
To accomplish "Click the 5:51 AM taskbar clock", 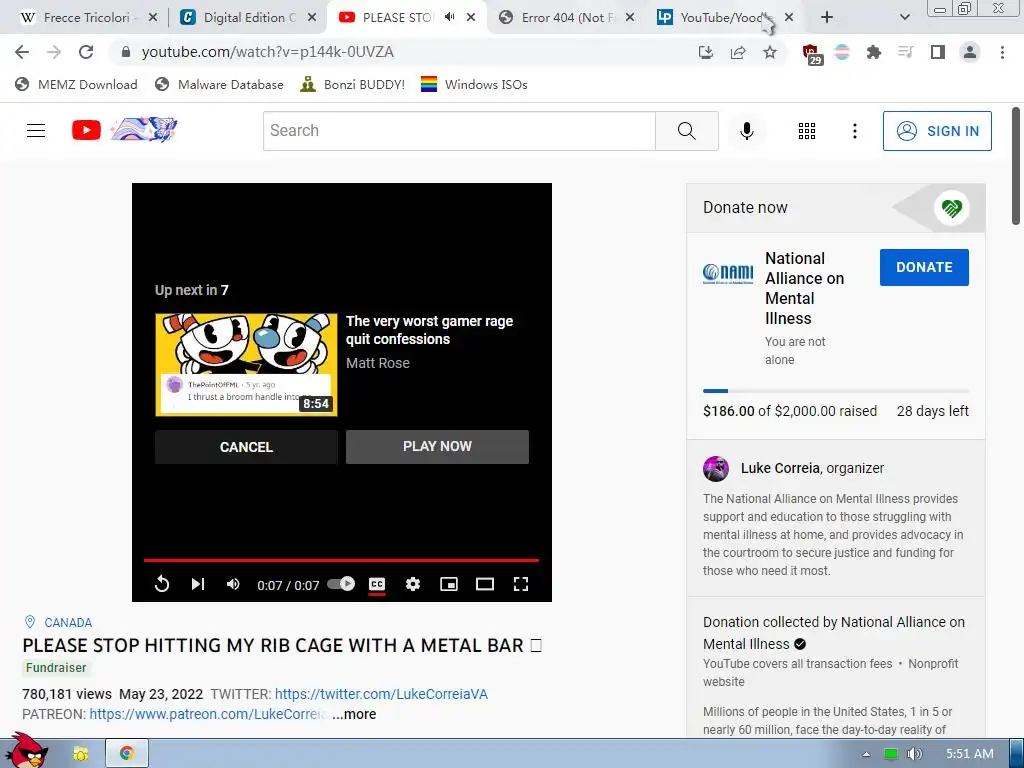I will pyautogui.click(x=969, y=754).
